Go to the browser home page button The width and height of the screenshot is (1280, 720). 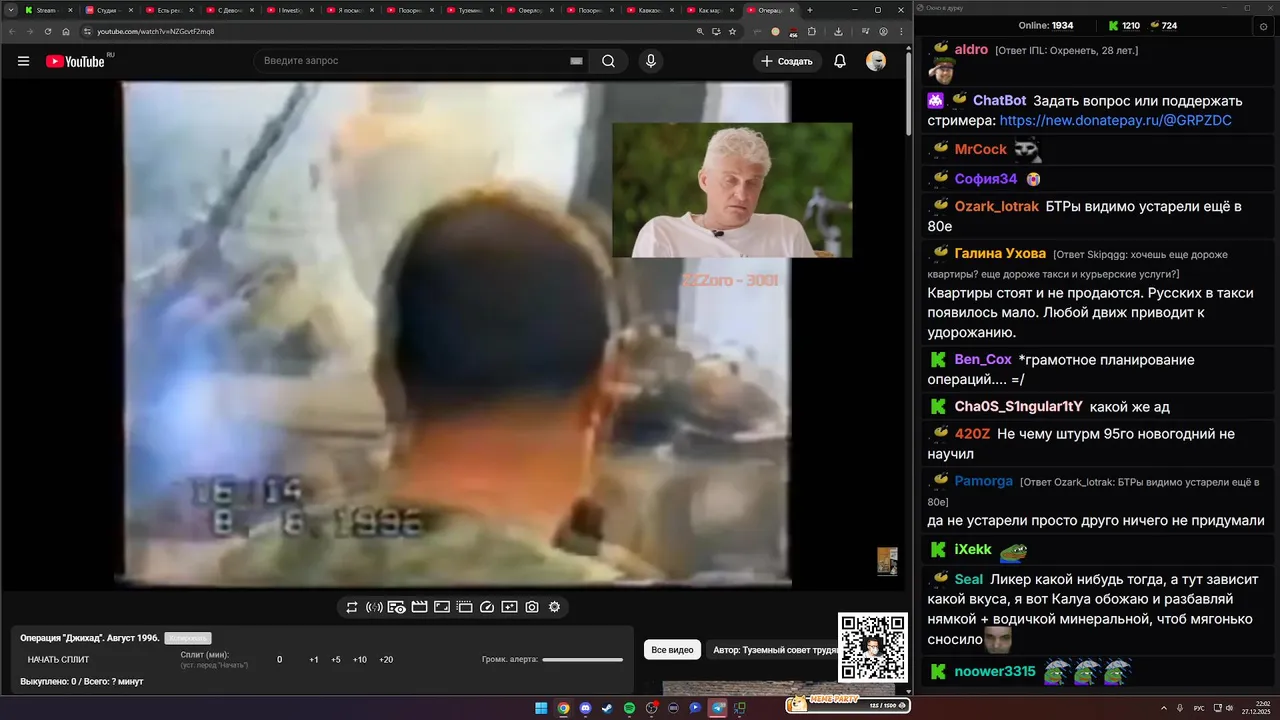(66, 31)
